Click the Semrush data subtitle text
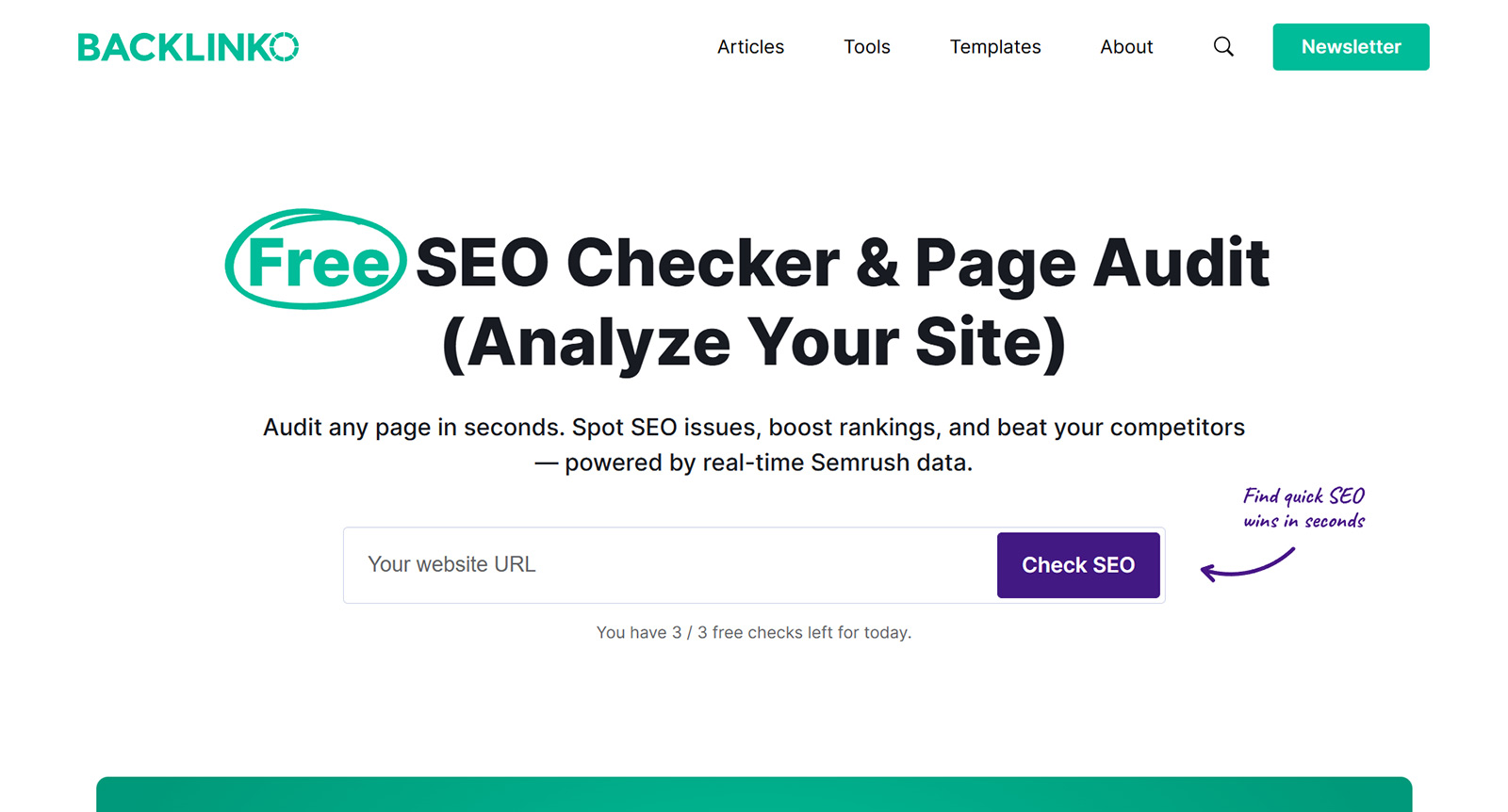Viewport: 1508px width, 812px height. pyautogui.click(x=753, y=444)
